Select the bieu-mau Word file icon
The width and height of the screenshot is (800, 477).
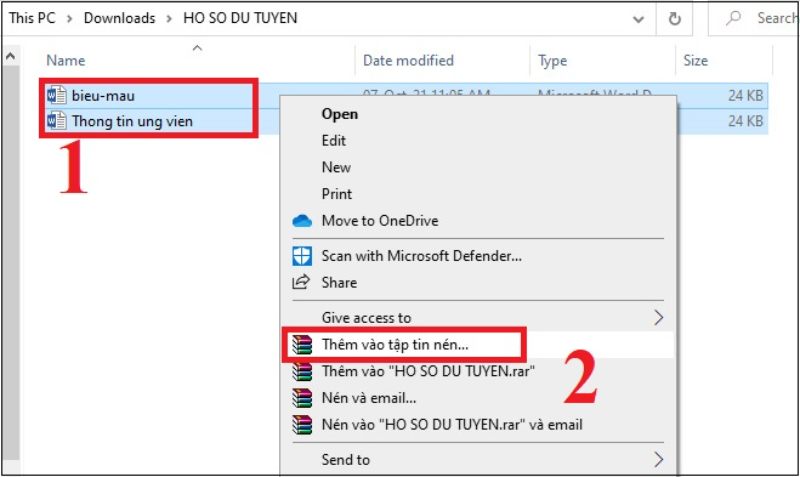(56, 95)
